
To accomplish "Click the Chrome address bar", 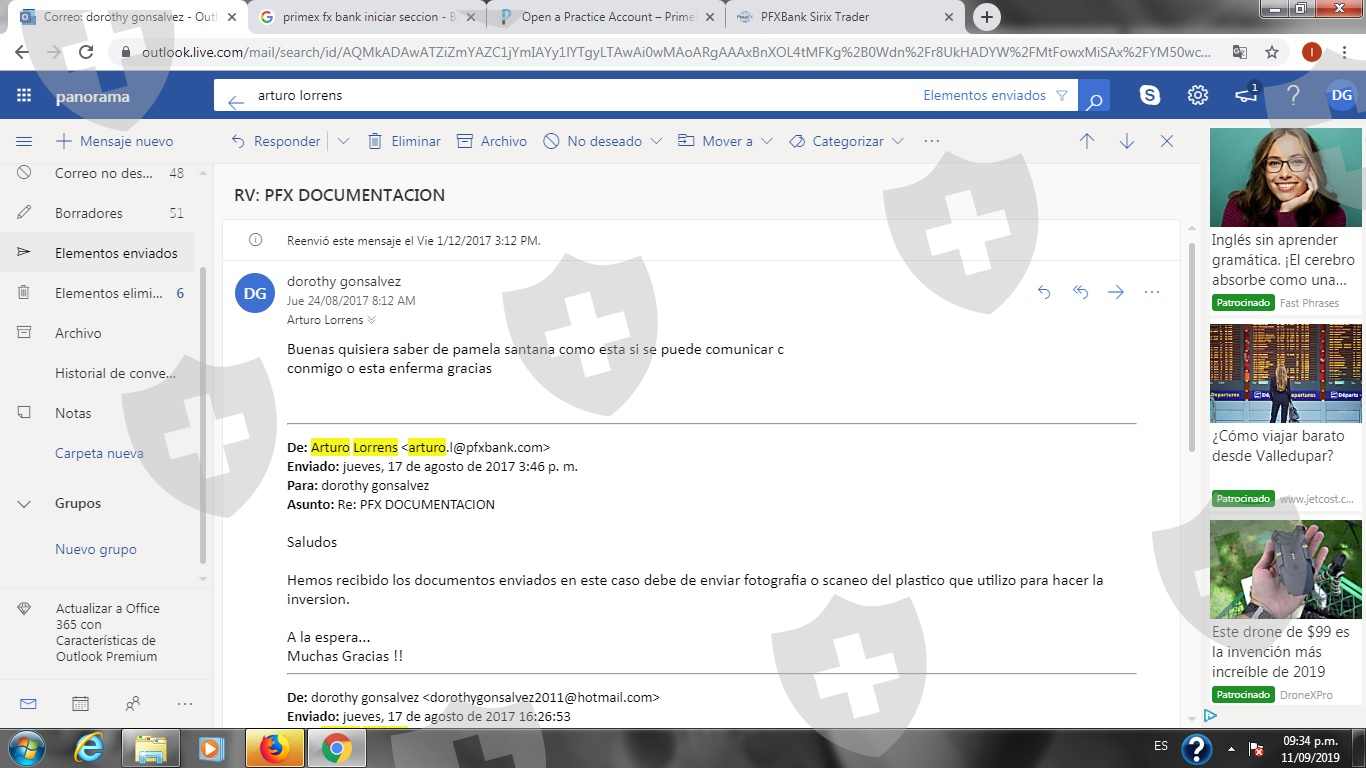I will (x=676, y=52).
